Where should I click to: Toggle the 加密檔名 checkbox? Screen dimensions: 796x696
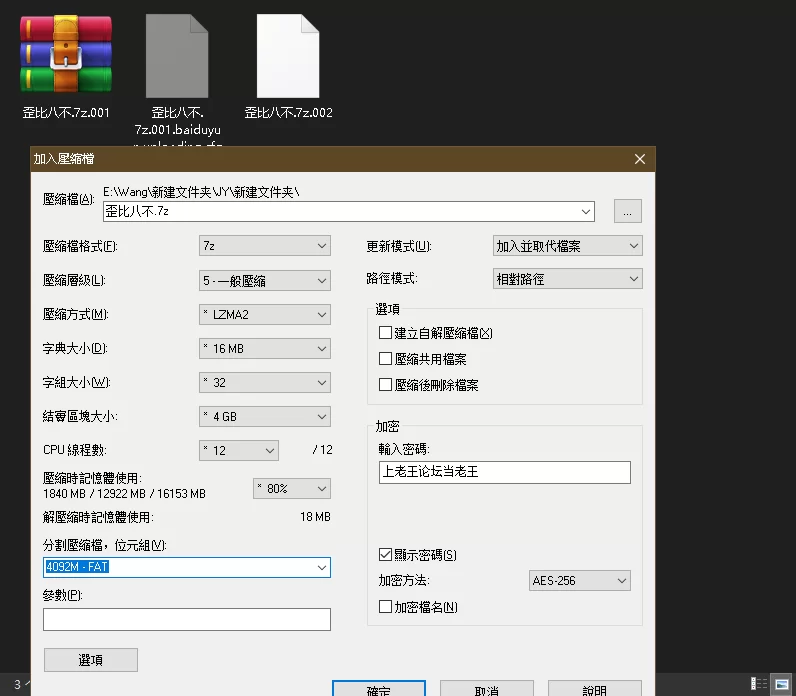click(386, 607)
